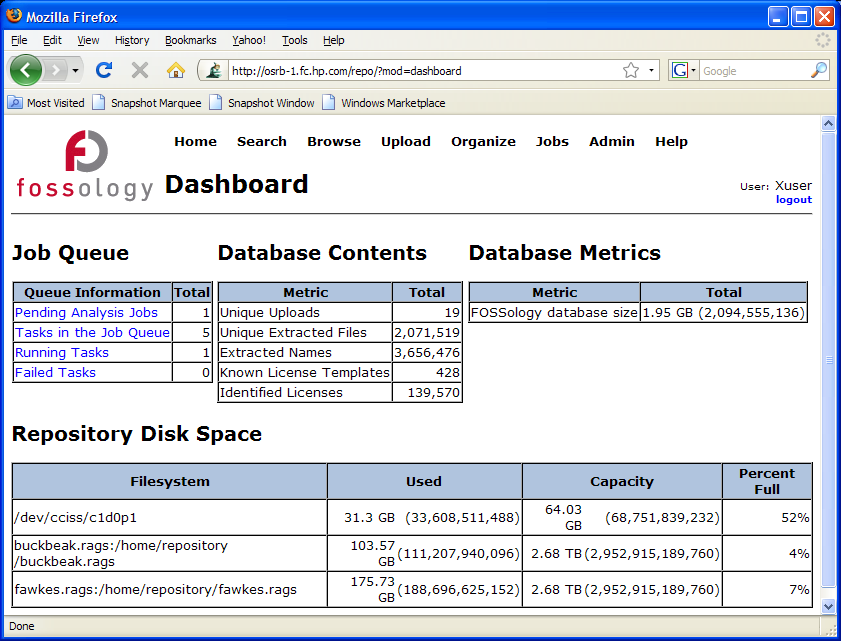Click the Stop loading X icon
Viewport: 841px width, 641px height.
click(x=140, y=70)
